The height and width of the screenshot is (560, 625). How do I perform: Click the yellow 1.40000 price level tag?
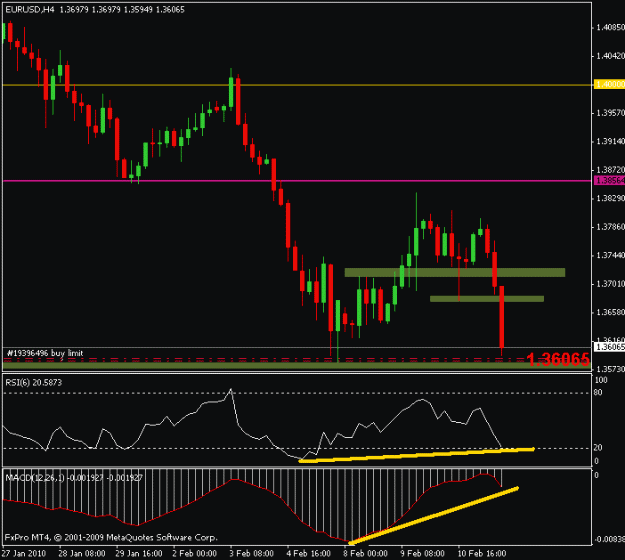[x=609, y=84]
